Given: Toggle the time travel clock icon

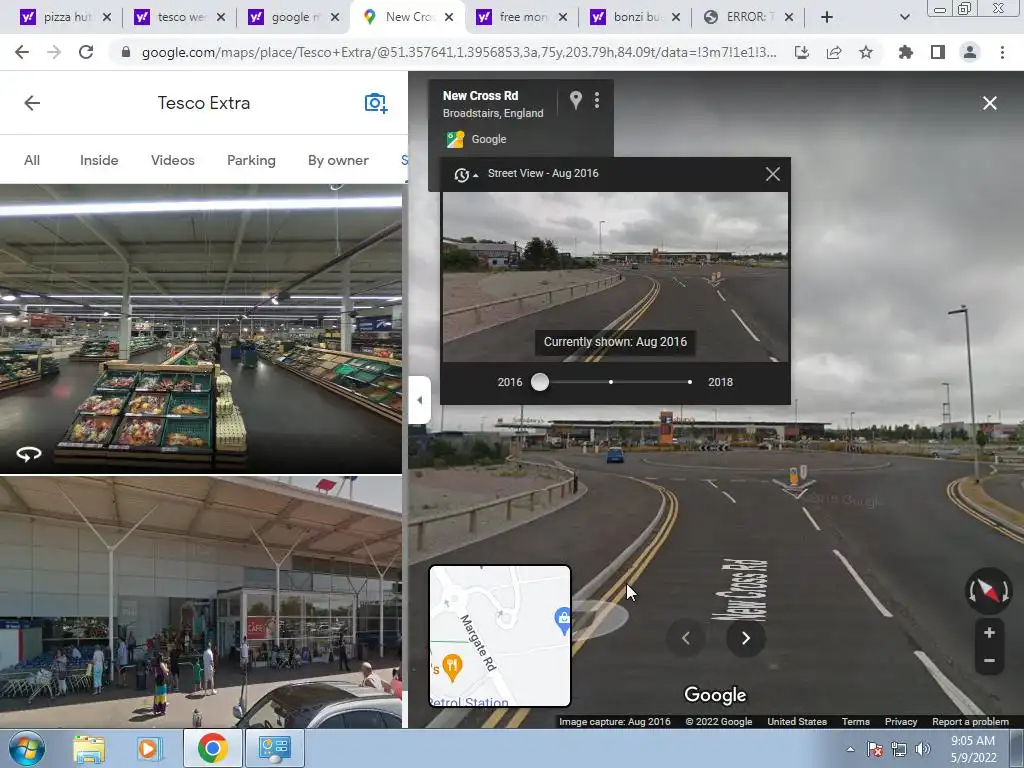Looking at the screenshot, I should [464, 174].
